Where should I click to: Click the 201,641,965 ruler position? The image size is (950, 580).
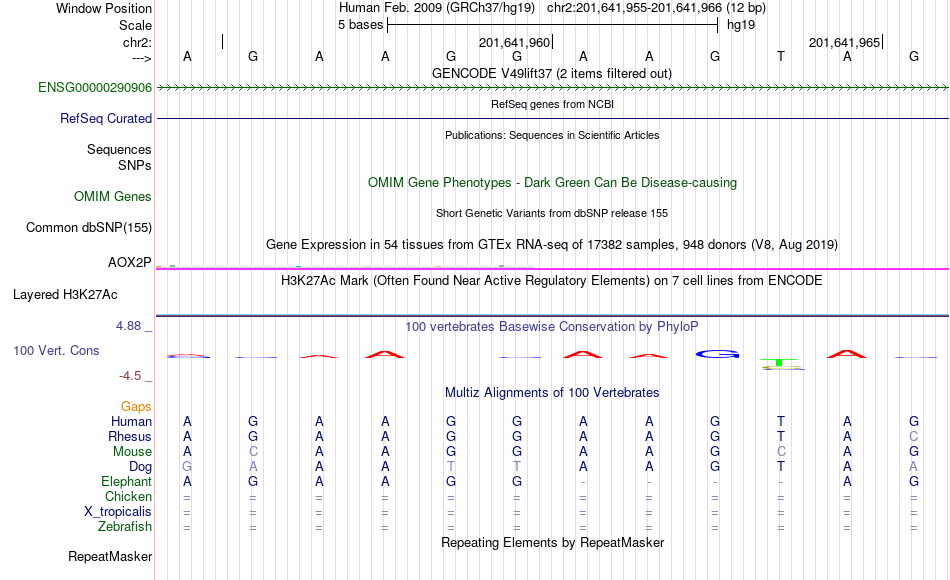pos(845,42)
